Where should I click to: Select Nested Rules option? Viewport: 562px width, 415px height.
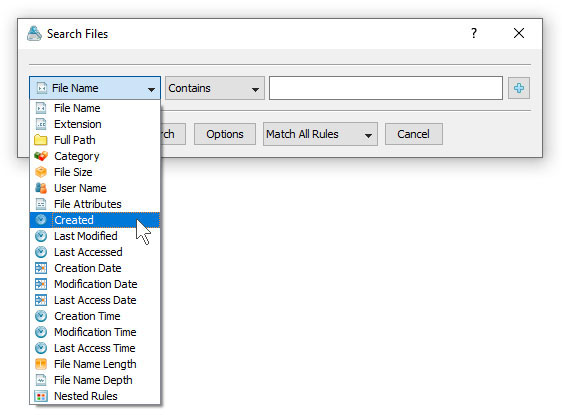95,396
